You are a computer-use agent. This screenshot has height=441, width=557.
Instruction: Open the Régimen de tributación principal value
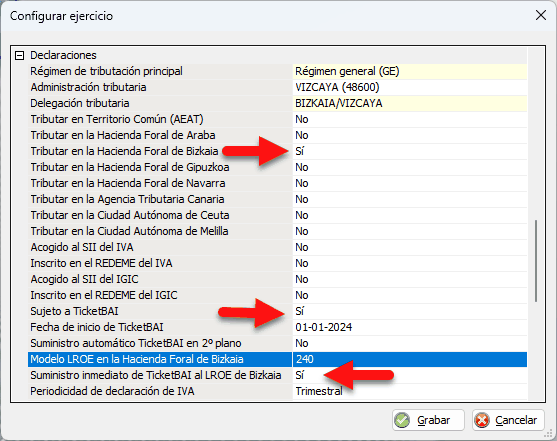pos(410,71)
